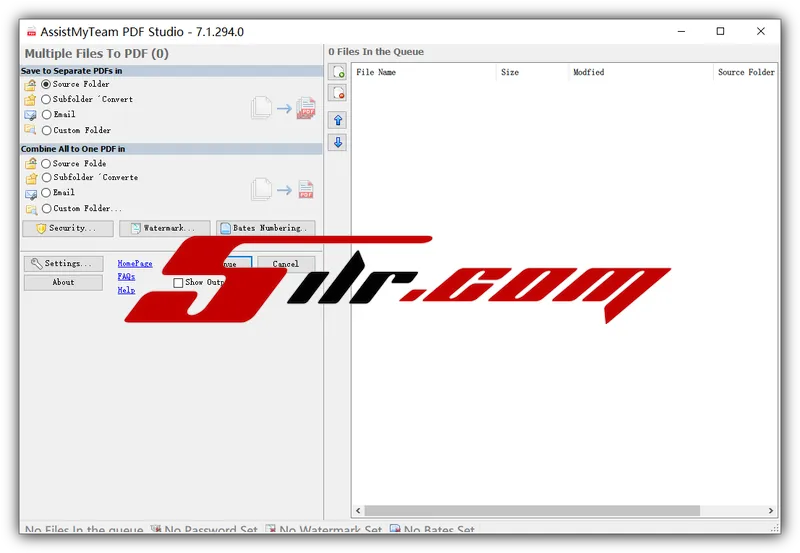
Task: Select Subfolder 'Converte' under Combine All to One PDF
Action: [x=89, y=178]
